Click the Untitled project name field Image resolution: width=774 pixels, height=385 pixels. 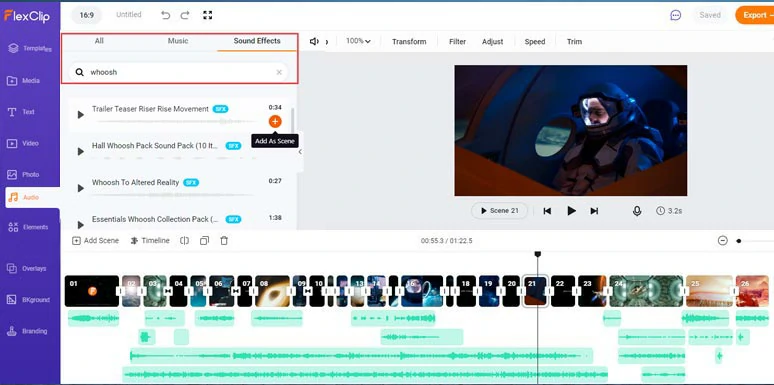pyautogui.click(x=129, y=15)
